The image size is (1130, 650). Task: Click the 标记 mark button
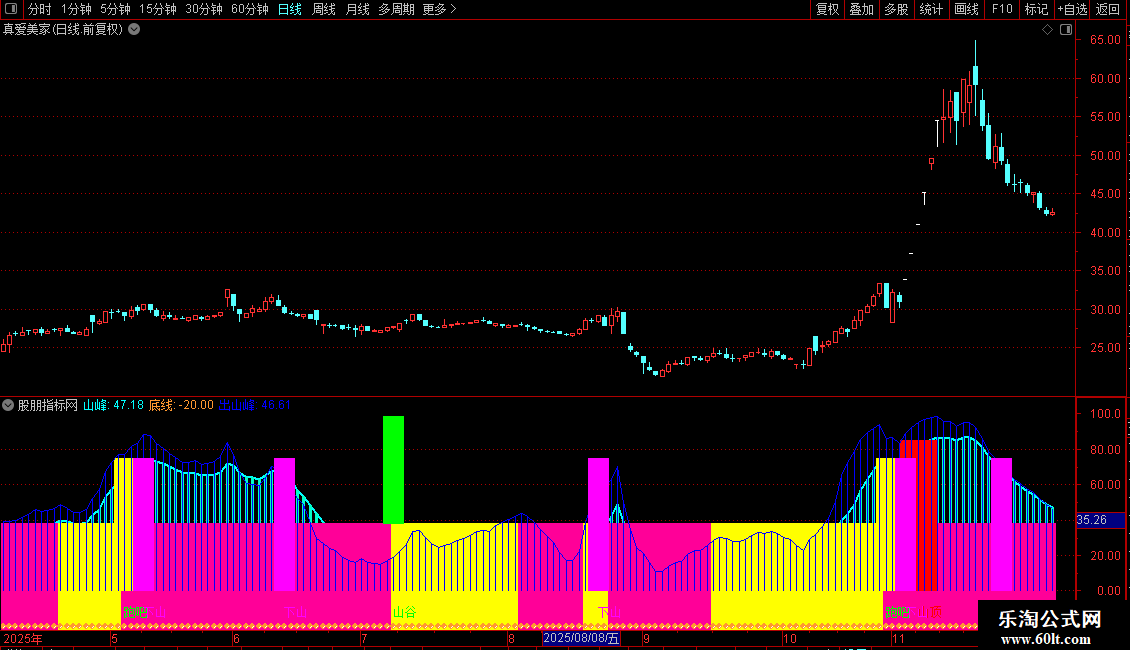pyautogui.click(x=1036, y=9)
